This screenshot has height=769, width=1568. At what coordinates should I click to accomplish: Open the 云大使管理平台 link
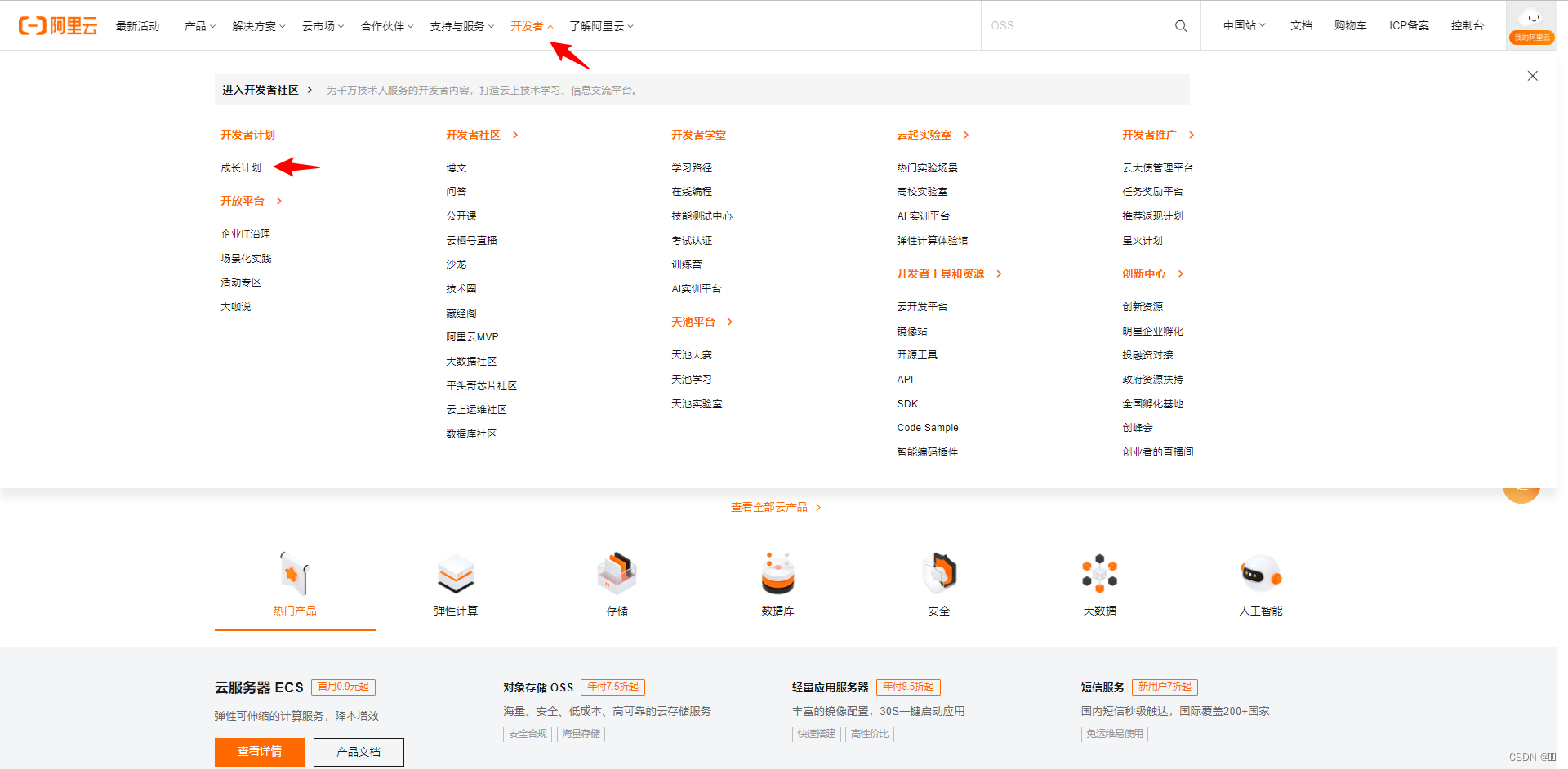click(x=1158, y=168)
